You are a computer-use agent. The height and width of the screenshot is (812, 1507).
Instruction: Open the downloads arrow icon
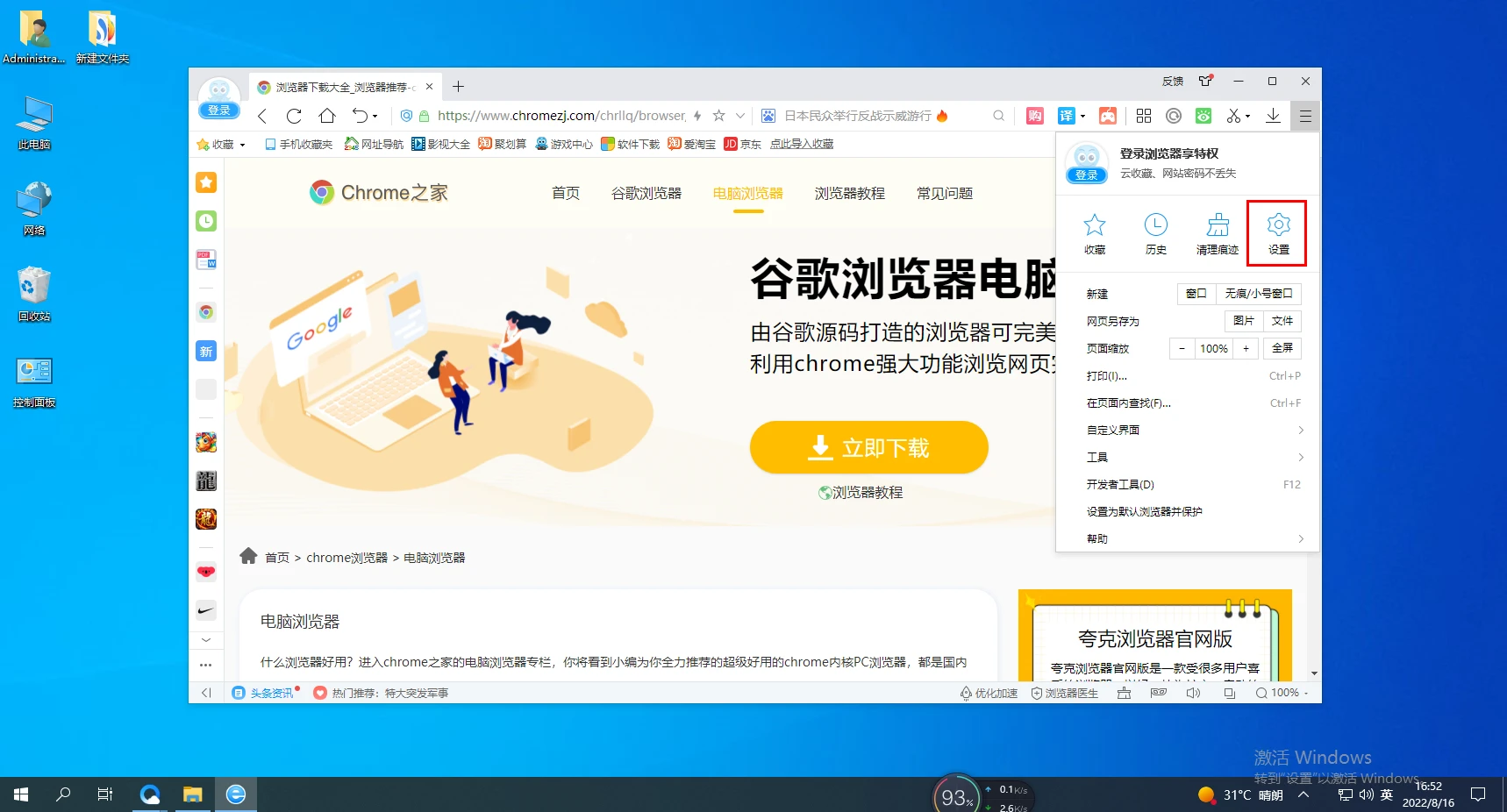click(x=1273, y=116)
